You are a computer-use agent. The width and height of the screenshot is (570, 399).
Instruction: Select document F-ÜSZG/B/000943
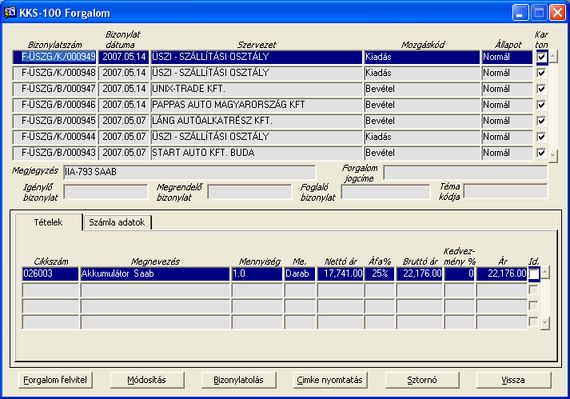(55, 153)
